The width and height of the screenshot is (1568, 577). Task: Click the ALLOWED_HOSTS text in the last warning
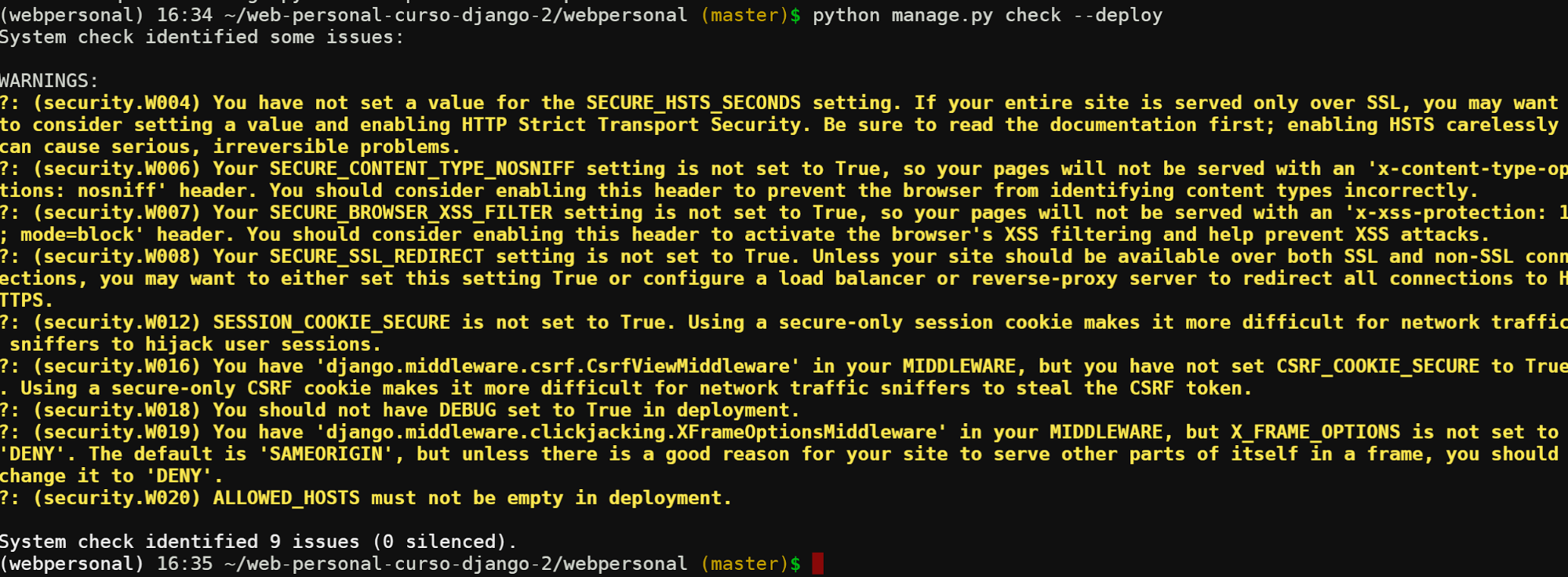pyautogui.click(x=286, y=498)
